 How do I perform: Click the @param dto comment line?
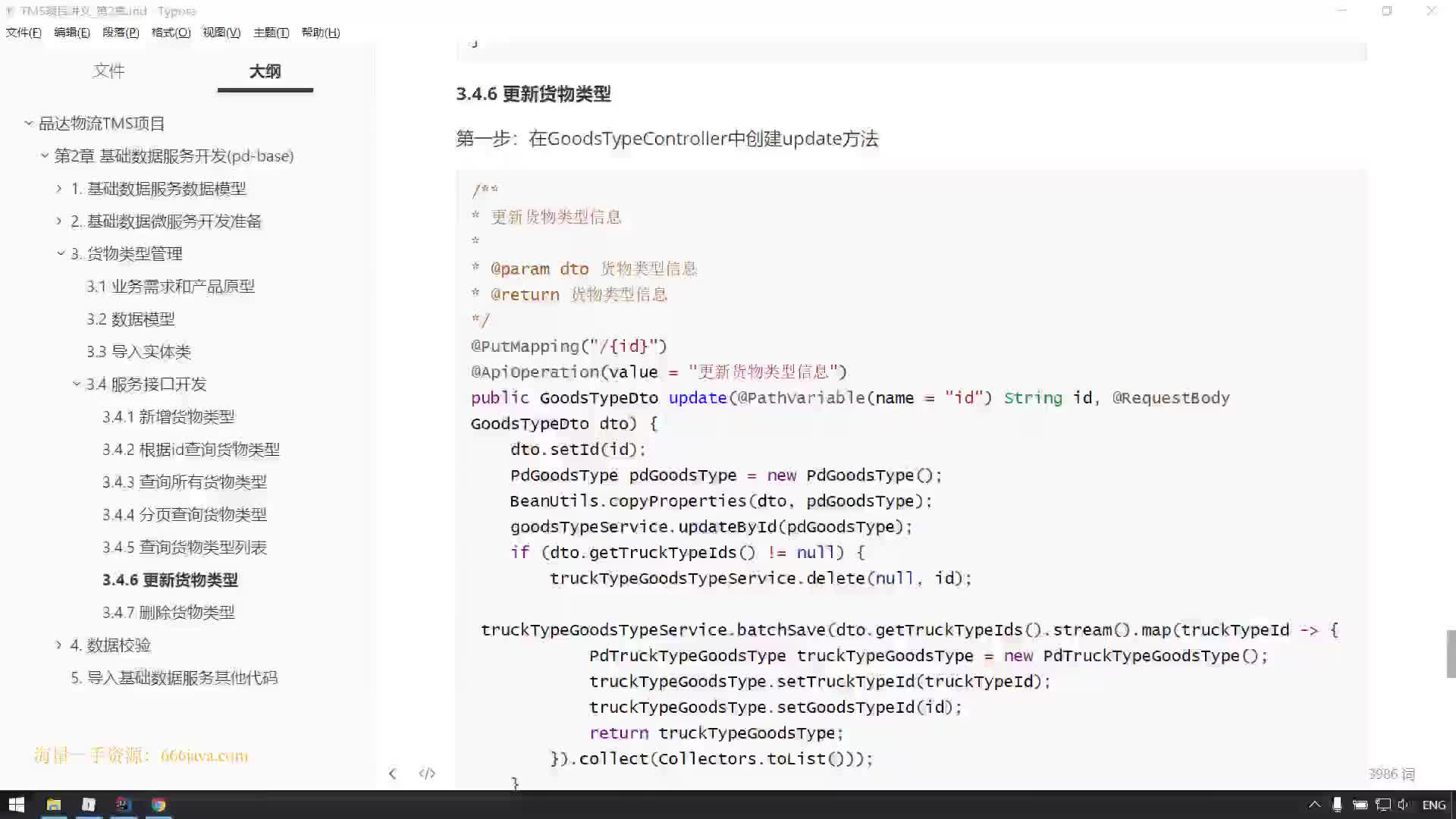(584, 268)
